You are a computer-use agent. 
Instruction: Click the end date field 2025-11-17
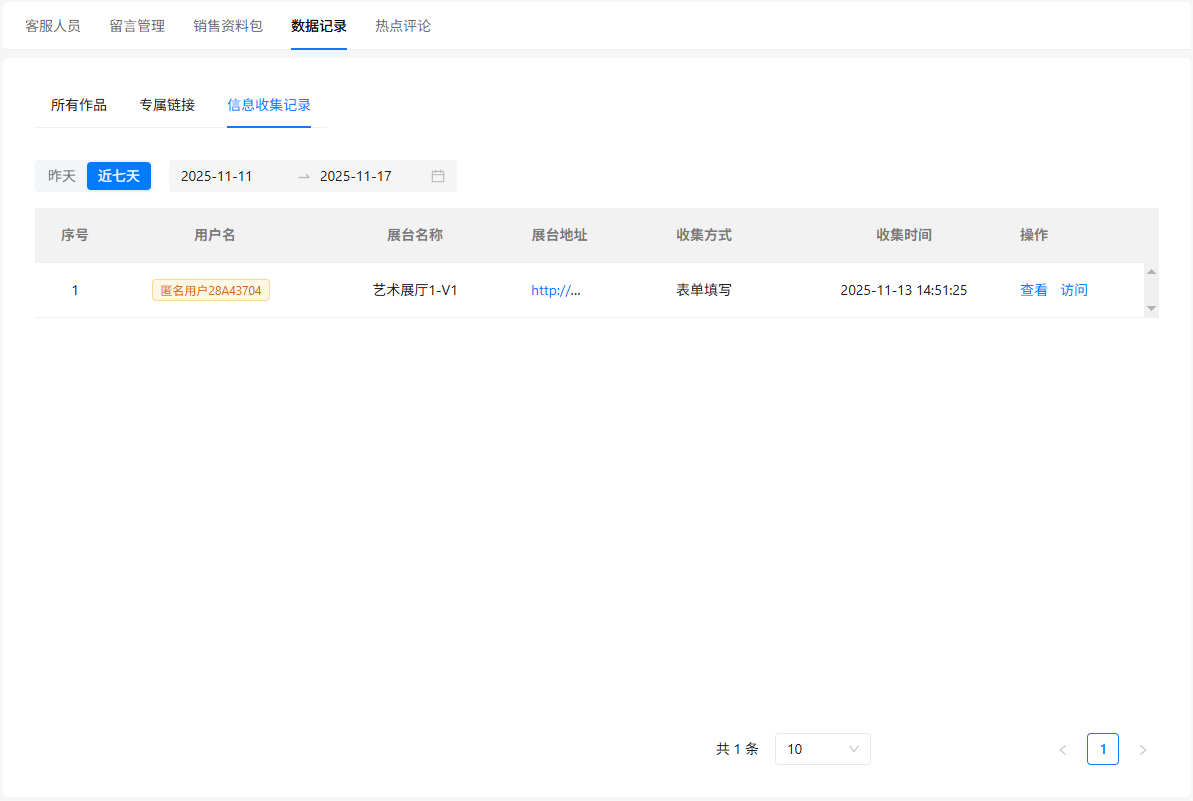pyautogui.click(x=356, y=176)
